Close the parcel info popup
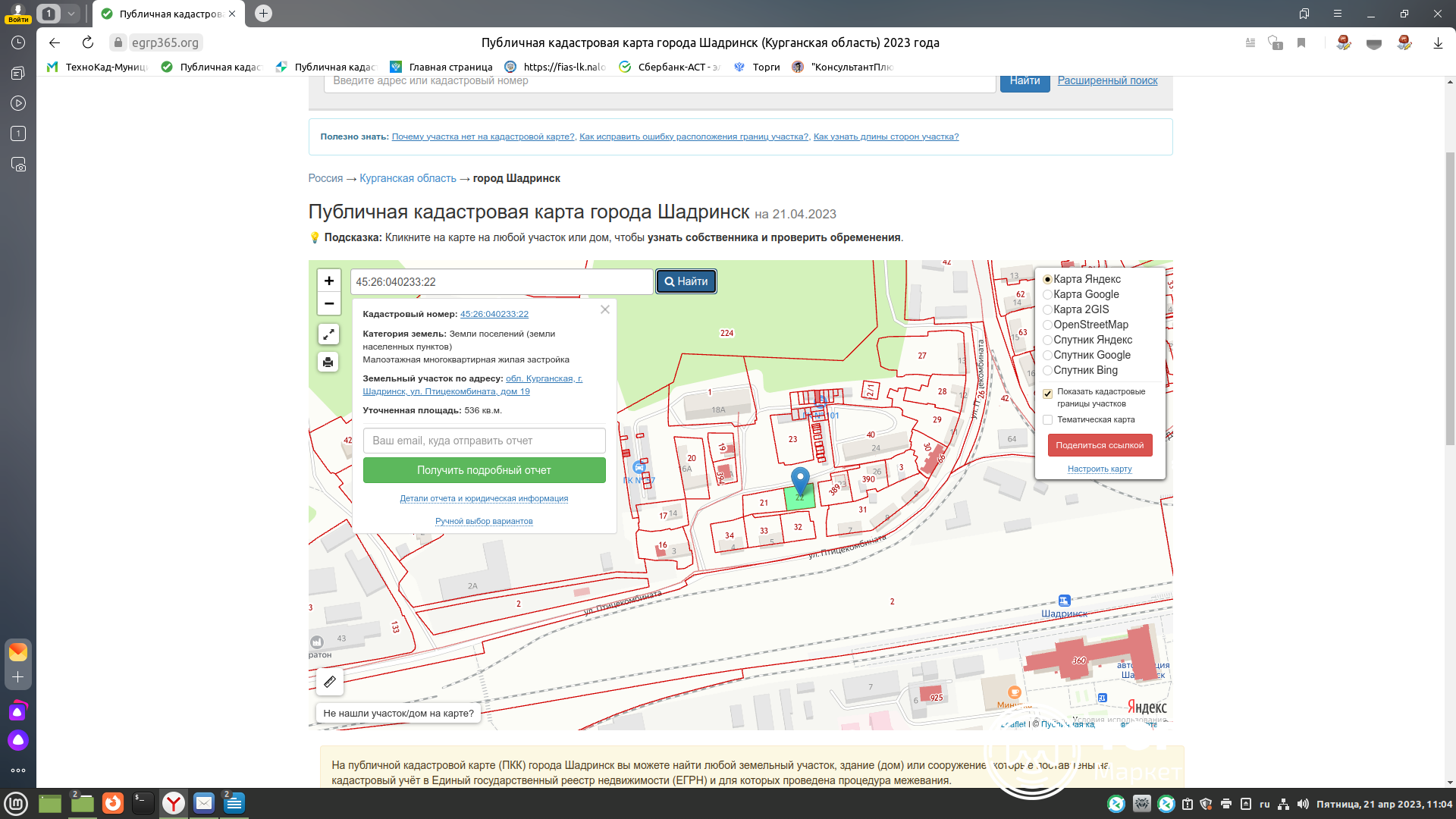The width and height of the screenshot is (1456, 819). [x=605, y=309]
